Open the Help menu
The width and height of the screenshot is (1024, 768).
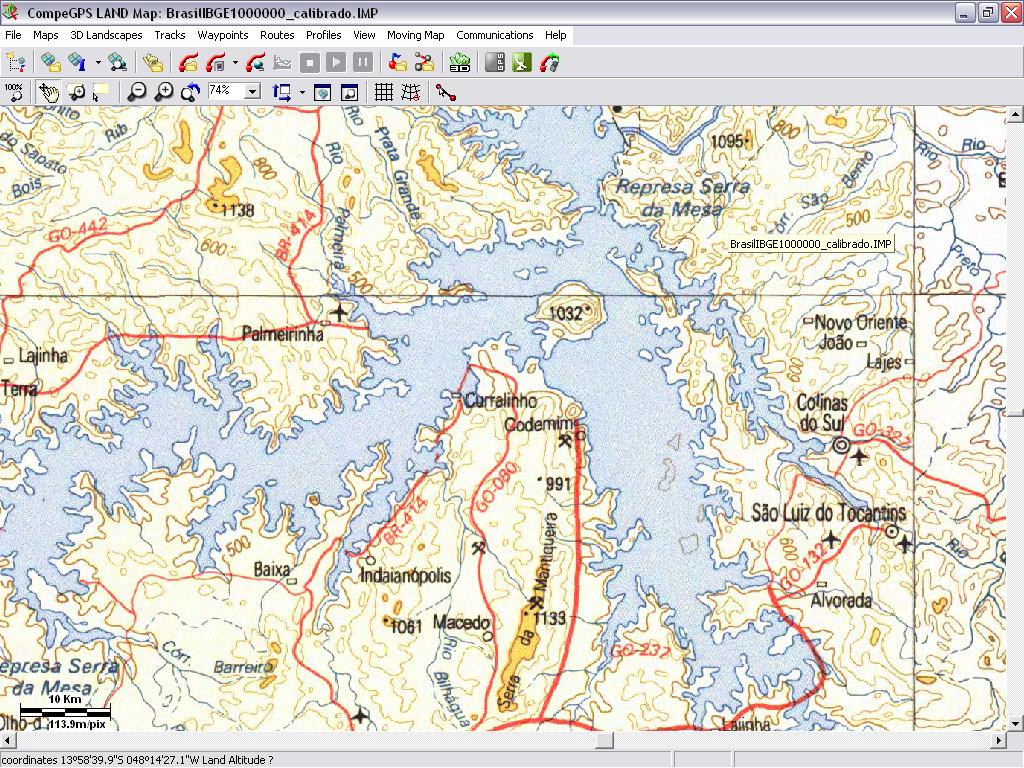tap(556, 35)
